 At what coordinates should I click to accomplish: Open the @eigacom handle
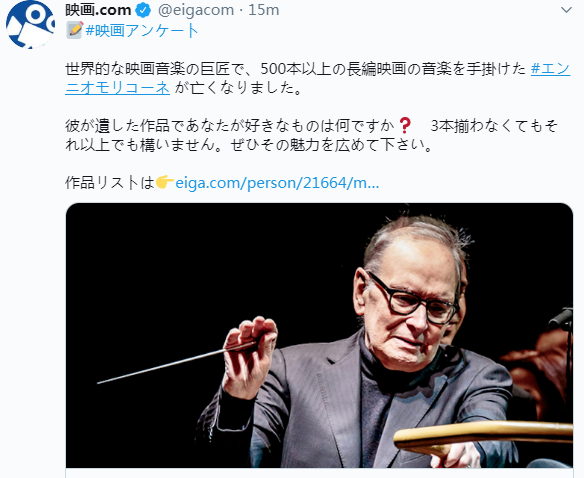point(196,10)
